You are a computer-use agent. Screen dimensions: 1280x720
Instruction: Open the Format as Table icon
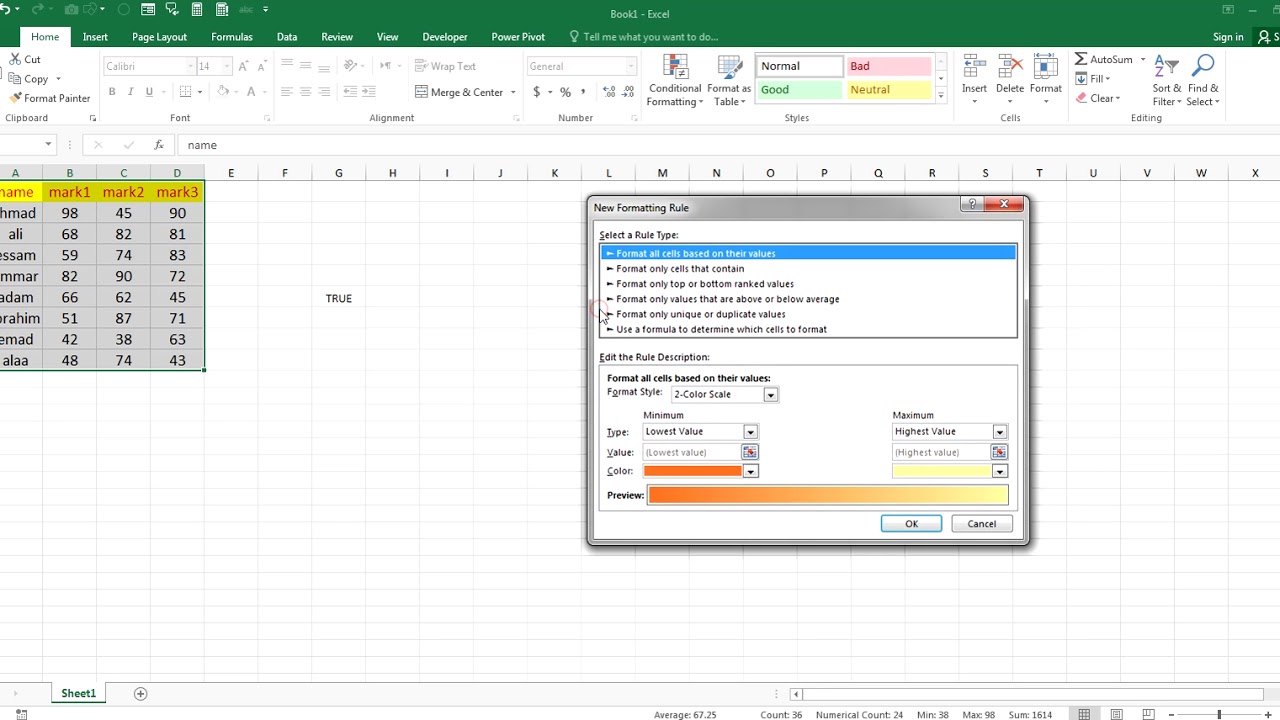pyautogui.click(x=728, y=80)
